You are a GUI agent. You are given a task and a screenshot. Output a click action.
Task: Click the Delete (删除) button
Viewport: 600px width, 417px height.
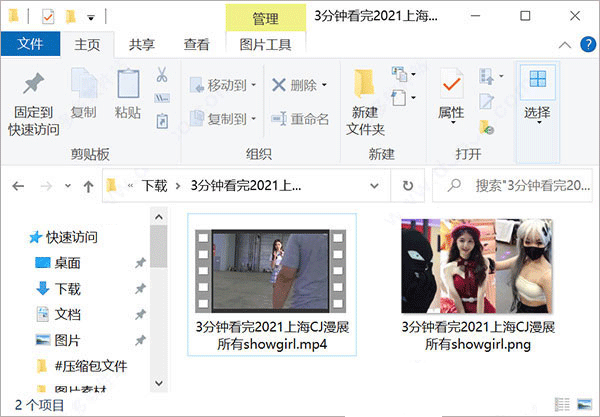point(295,85)
